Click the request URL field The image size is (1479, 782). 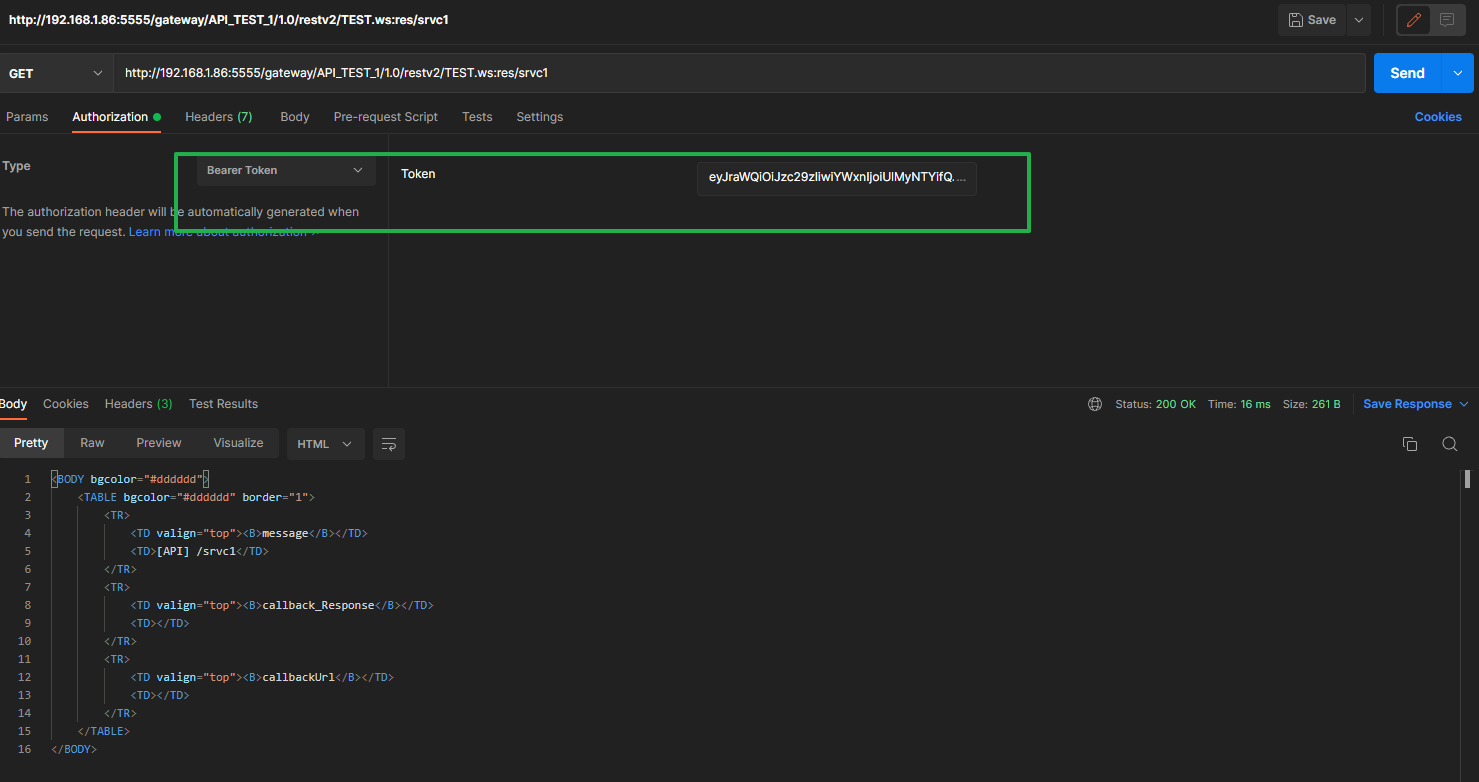coord(740,73)
